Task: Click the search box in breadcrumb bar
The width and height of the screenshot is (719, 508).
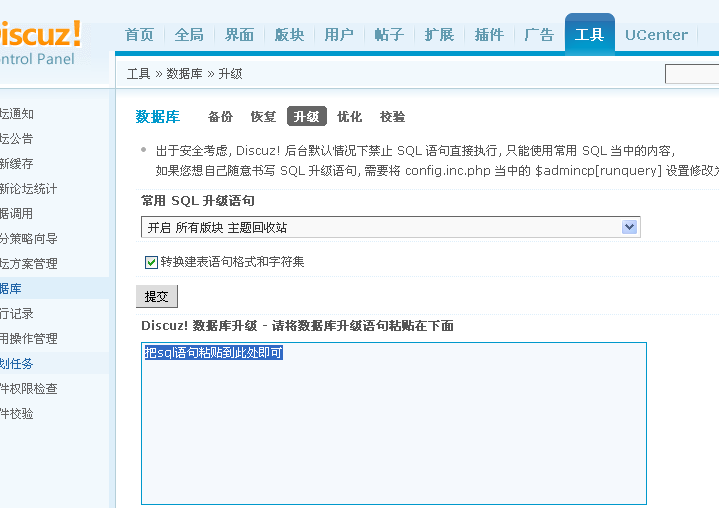Action: [x=692, y=74]
